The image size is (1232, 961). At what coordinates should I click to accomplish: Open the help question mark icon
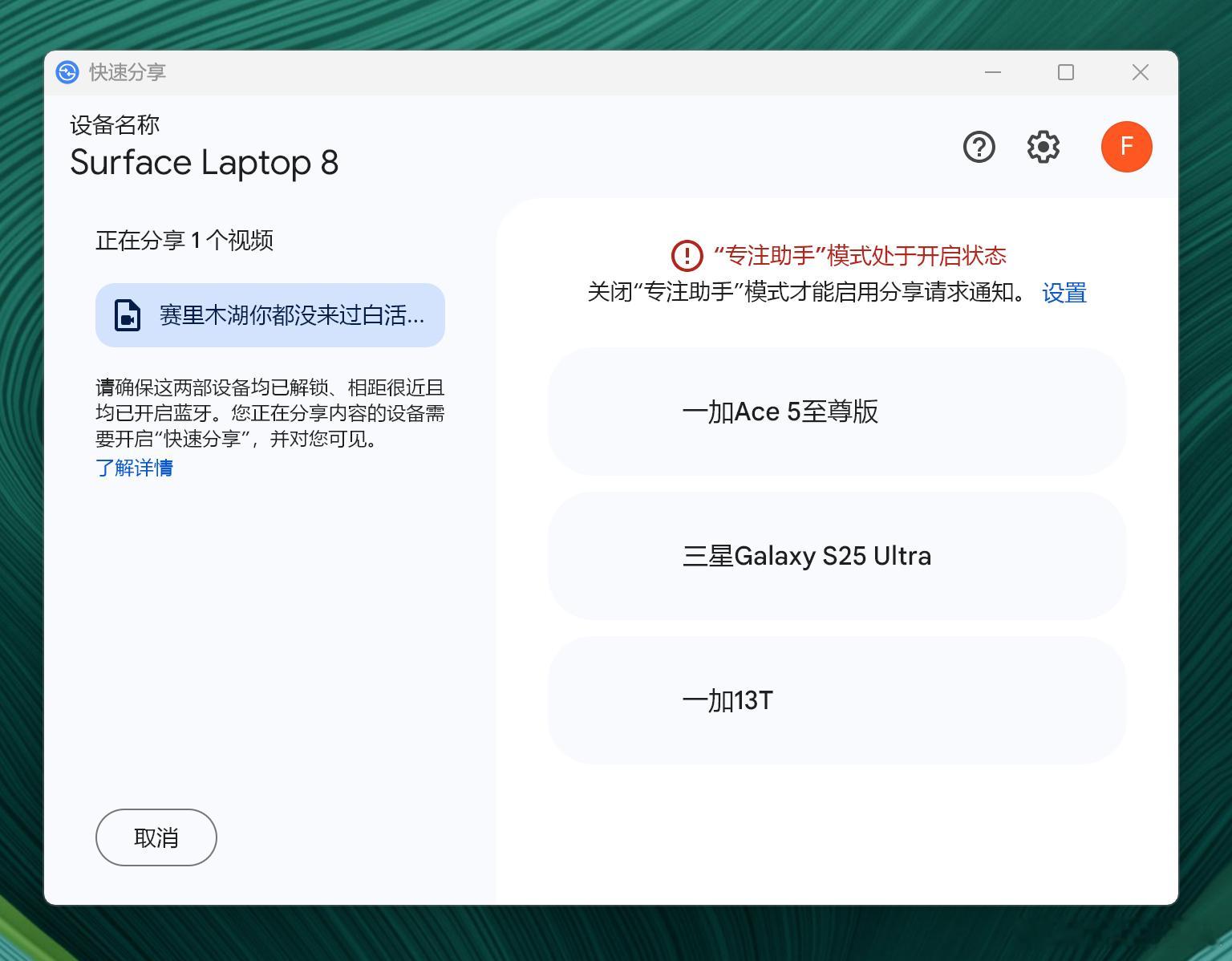pos(979,147)
